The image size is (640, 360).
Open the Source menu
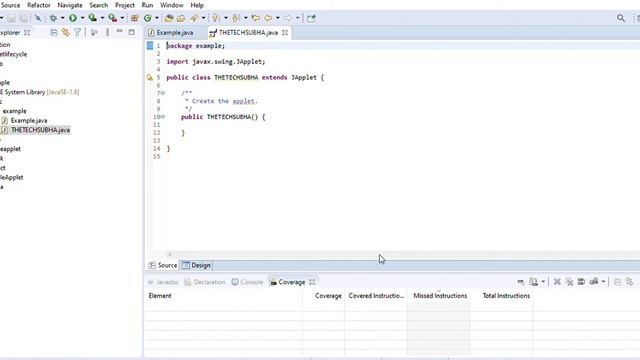[x=11, y=5]
